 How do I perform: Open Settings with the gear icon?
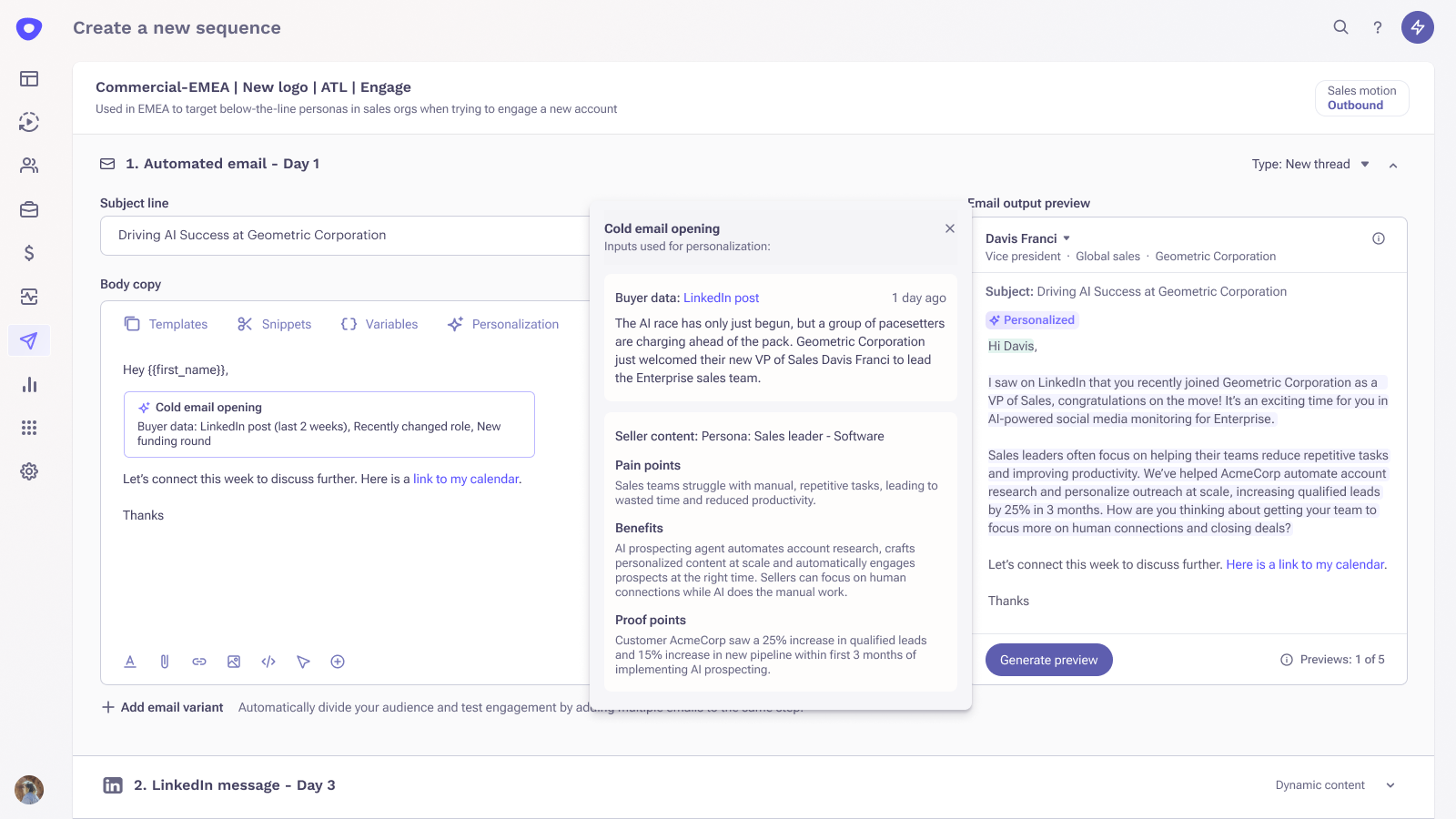coord(29,471)
